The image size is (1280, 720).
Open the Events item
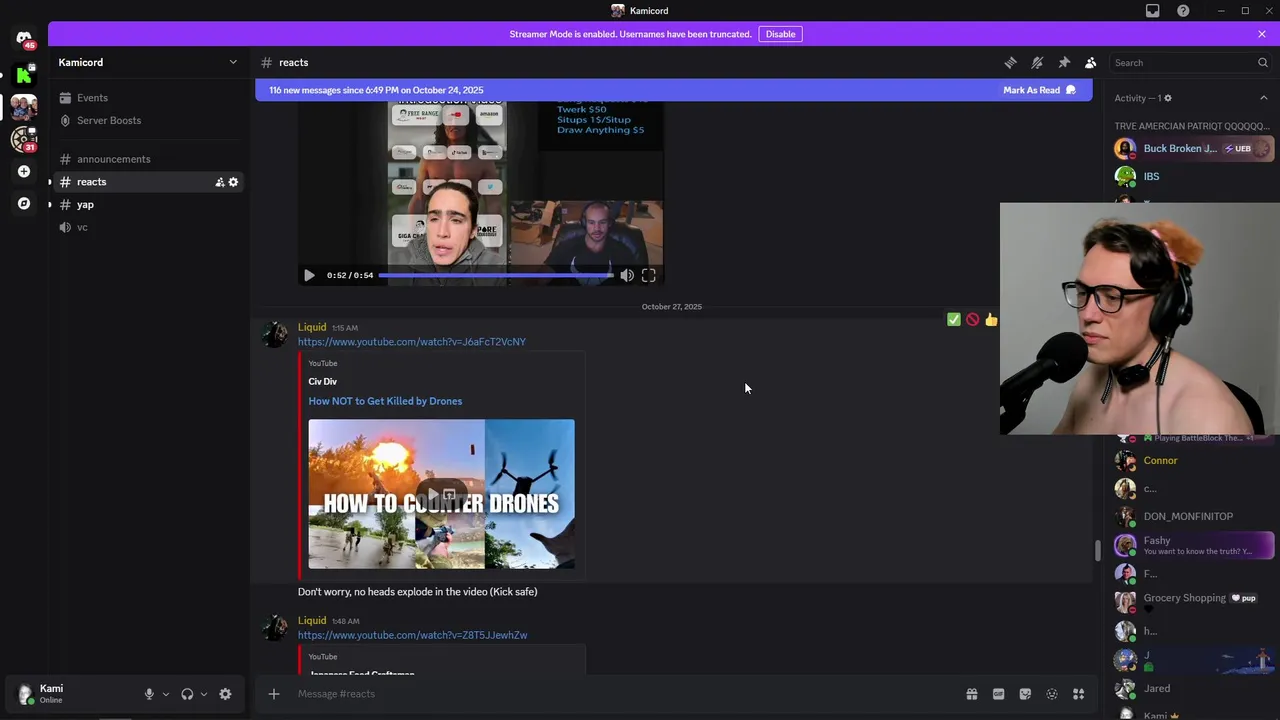click(150, 98)
